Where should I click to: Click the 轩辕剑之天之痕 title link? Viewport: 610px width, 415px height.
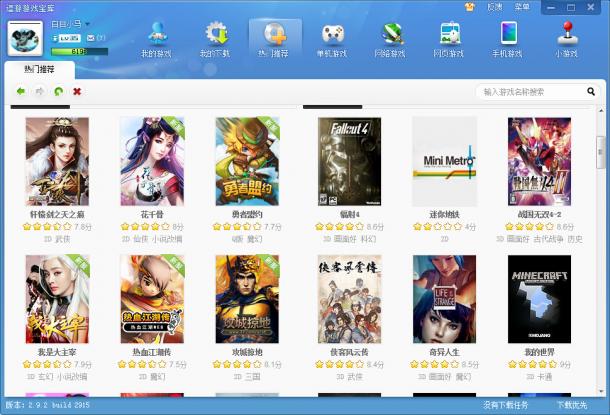pyautogui.click(x=57, y=214)
